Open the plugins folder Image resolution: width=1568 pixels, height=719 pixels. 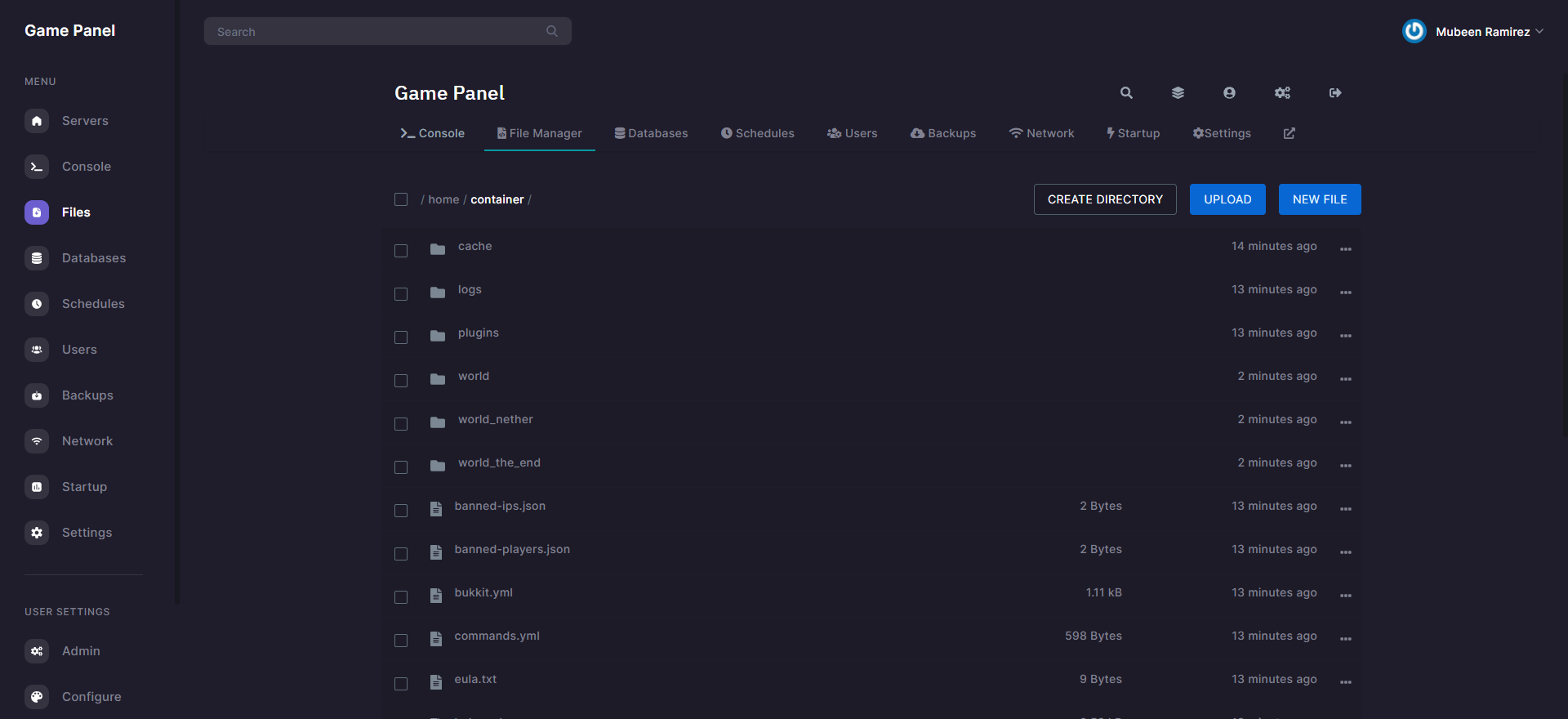478,333
